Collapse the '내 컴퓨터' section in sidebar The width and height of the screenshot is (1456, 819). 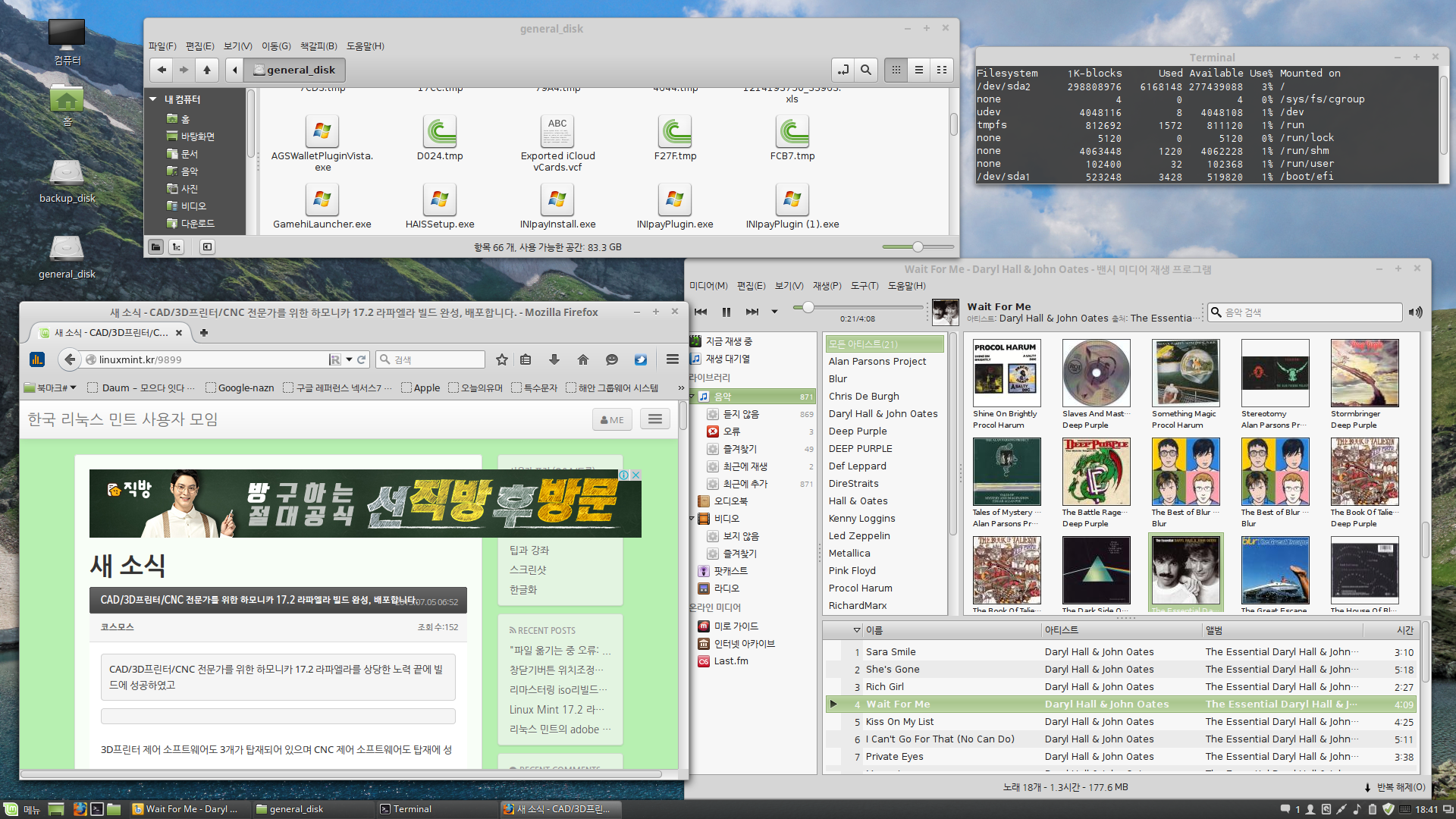point(153,99)
